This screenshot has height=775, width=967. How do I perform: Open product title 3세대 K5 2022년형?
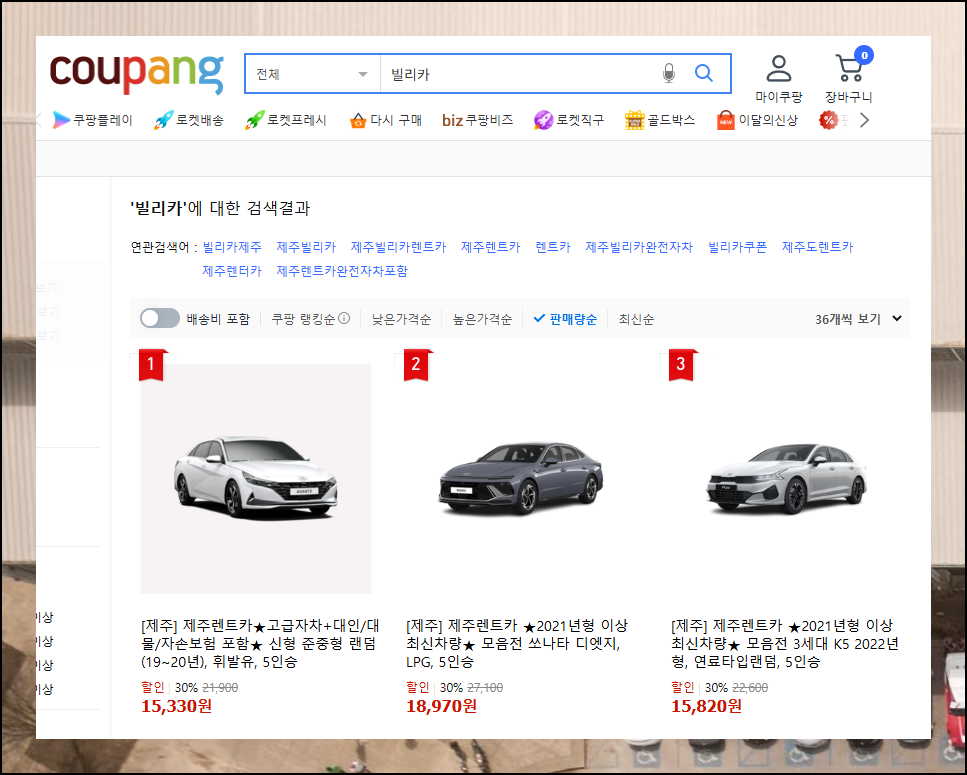(x=784, y=644)
